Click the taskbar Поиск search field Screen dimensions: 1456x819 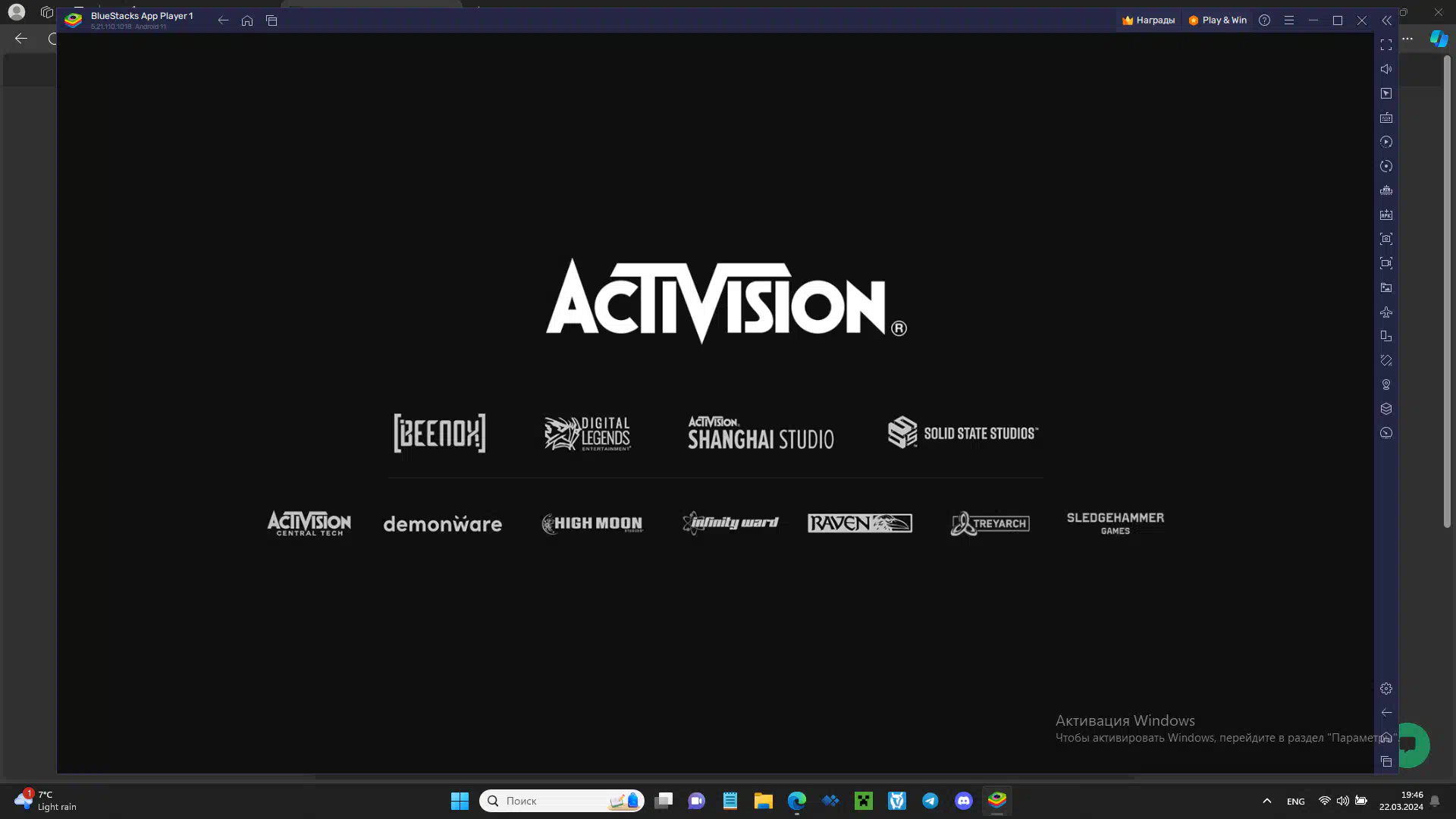coord(562,801)
